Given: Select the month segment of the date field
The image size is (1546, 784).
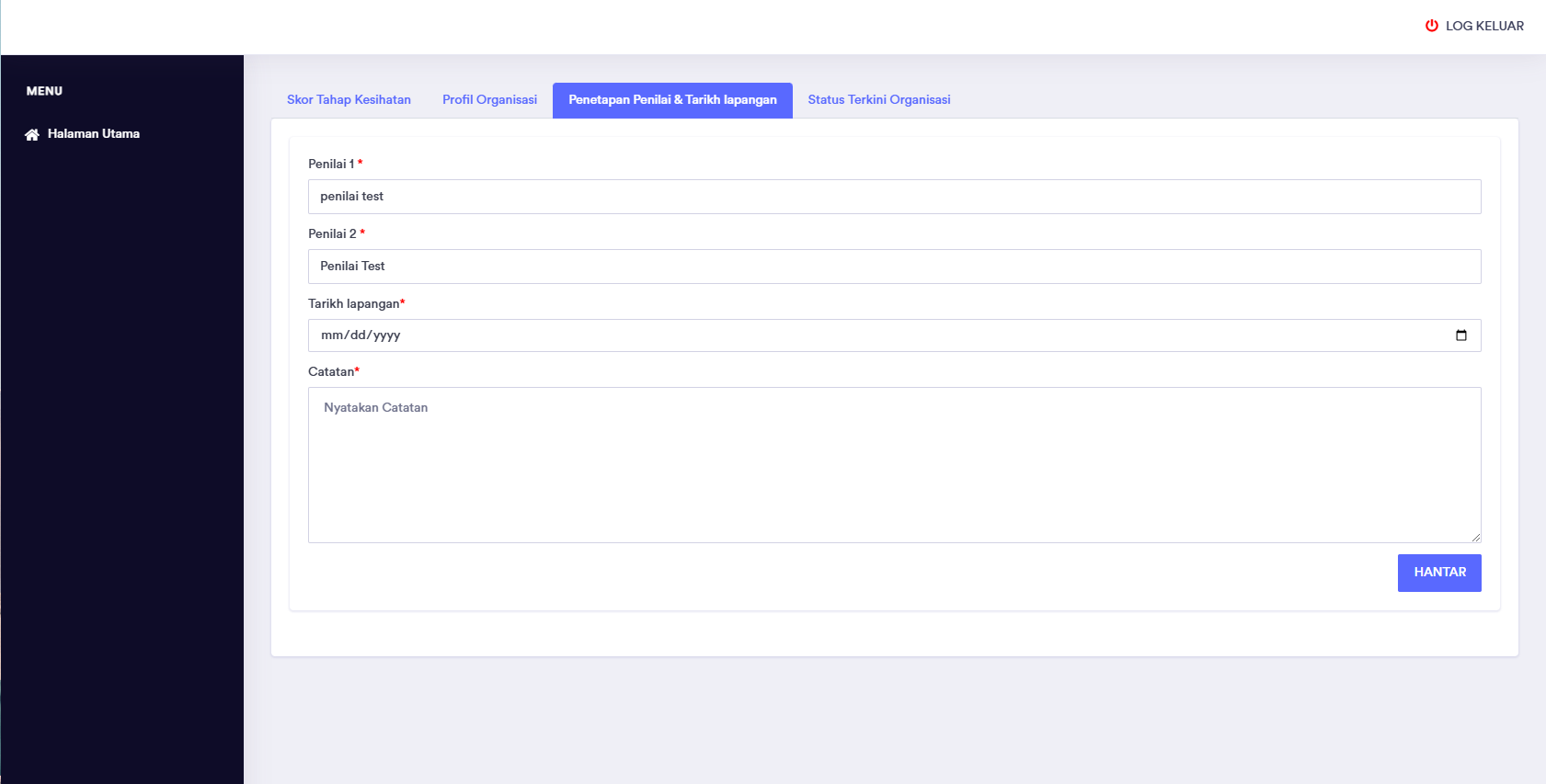Looking at the screenshot, I should pos(332,335).
